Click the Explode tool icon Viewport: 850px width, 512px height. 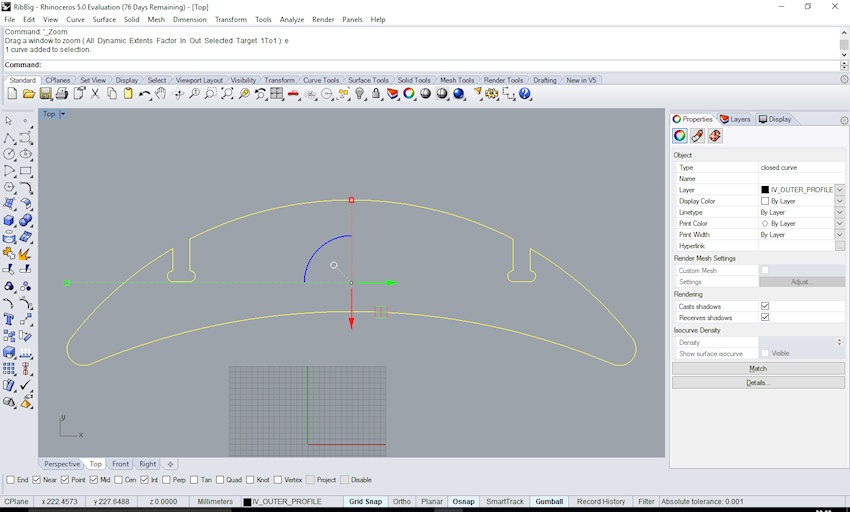[25, 254]
